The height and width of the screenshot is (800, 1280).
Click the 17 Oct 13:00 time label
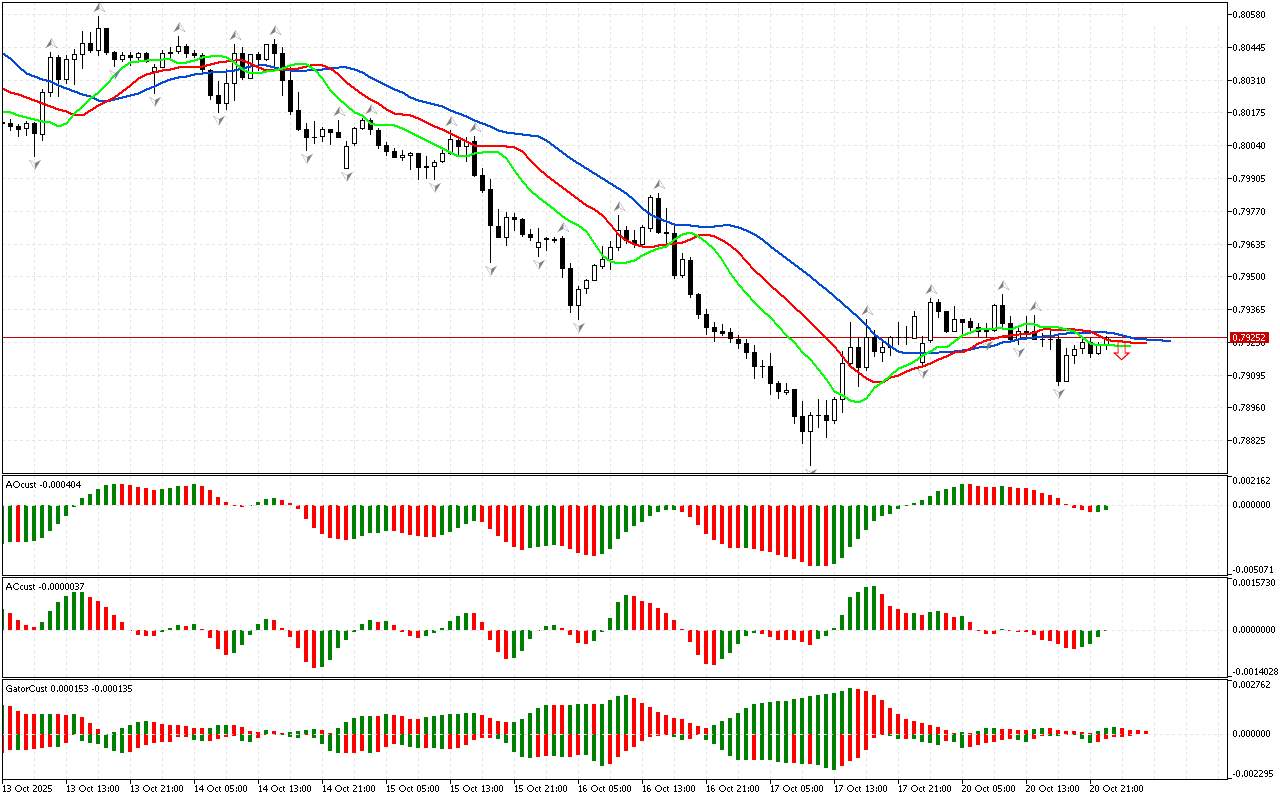(x=861, y=789)
